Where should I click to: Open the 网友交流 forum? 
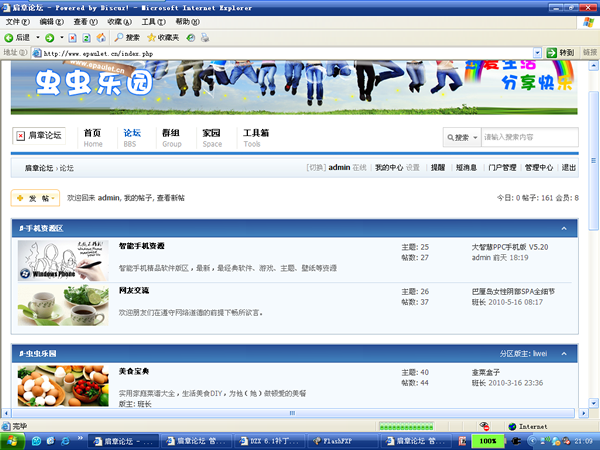134,290
